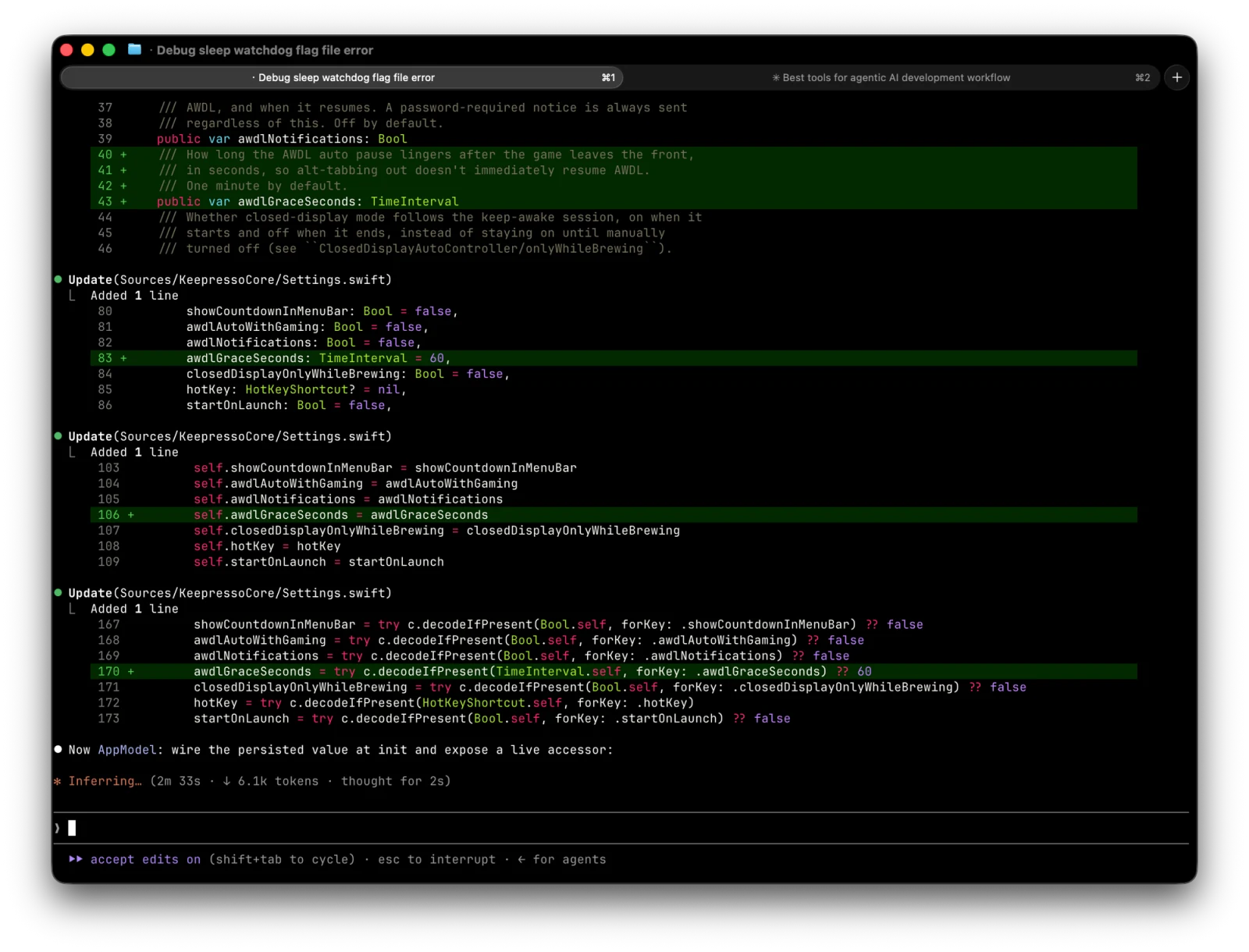Click the text 'Inferring…'

click(105, 781)
